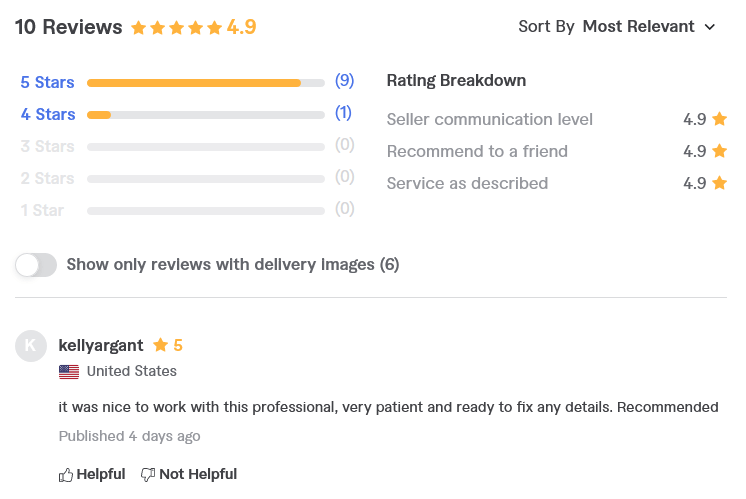Expand the sort chevron arrow
Viewport: 746px width, 499px height.
[x=710, y=27]
